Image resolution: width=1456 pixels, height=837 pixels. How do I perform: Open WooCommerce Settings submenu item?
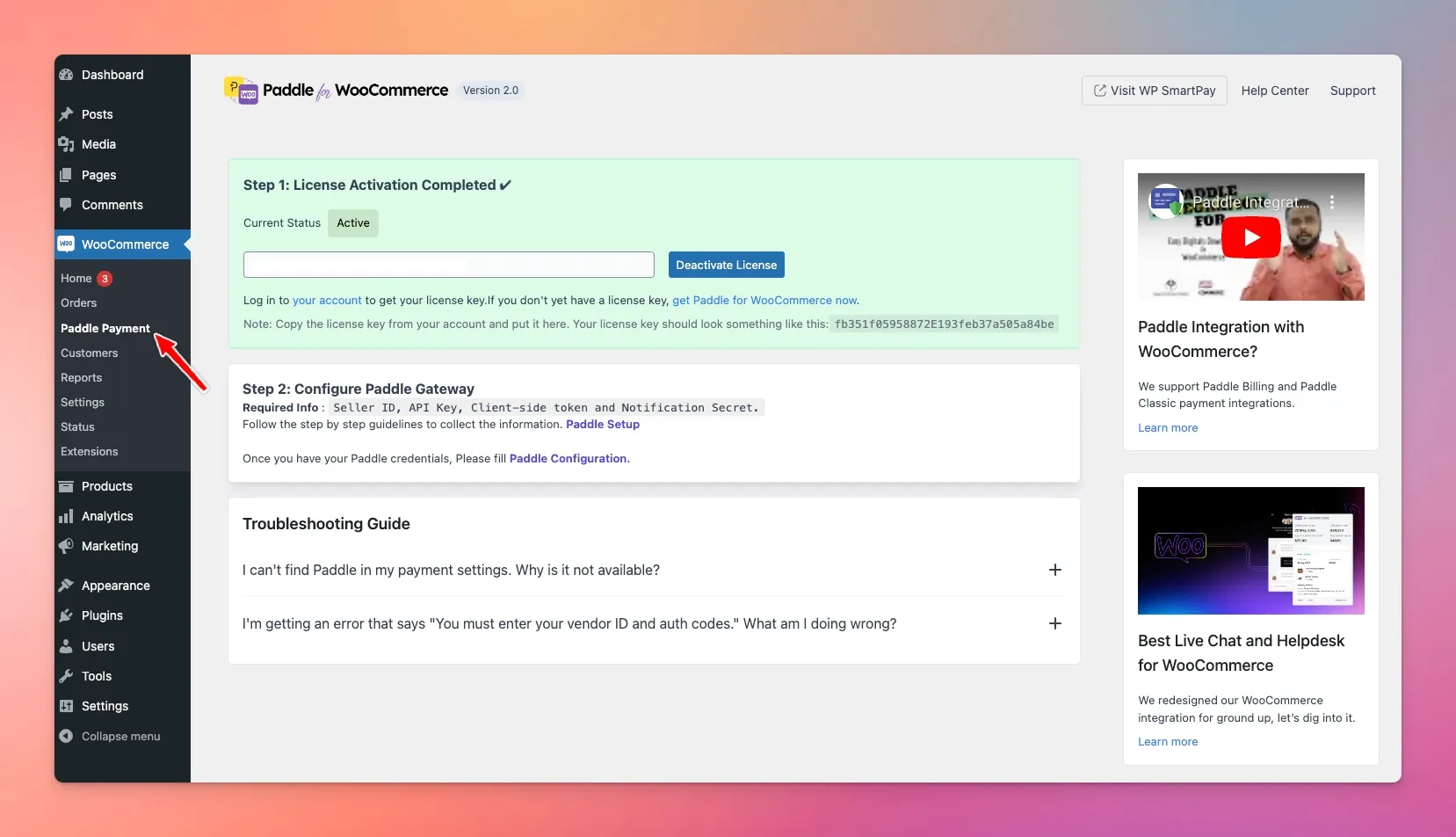pos(83,402)
